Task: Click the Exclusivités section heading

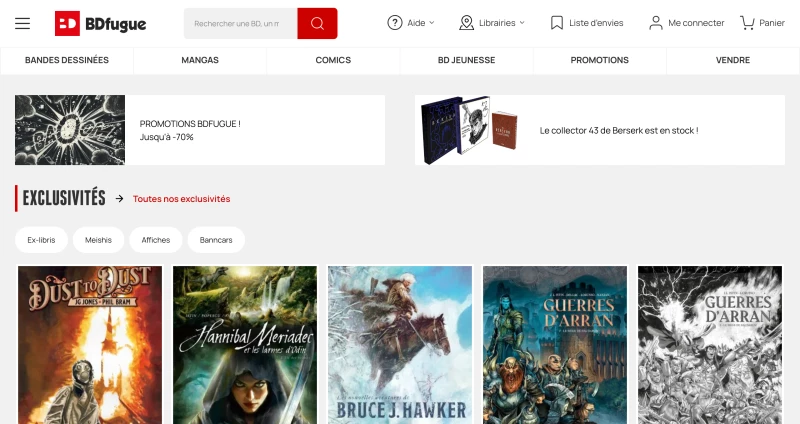Action: coord(64,198)
